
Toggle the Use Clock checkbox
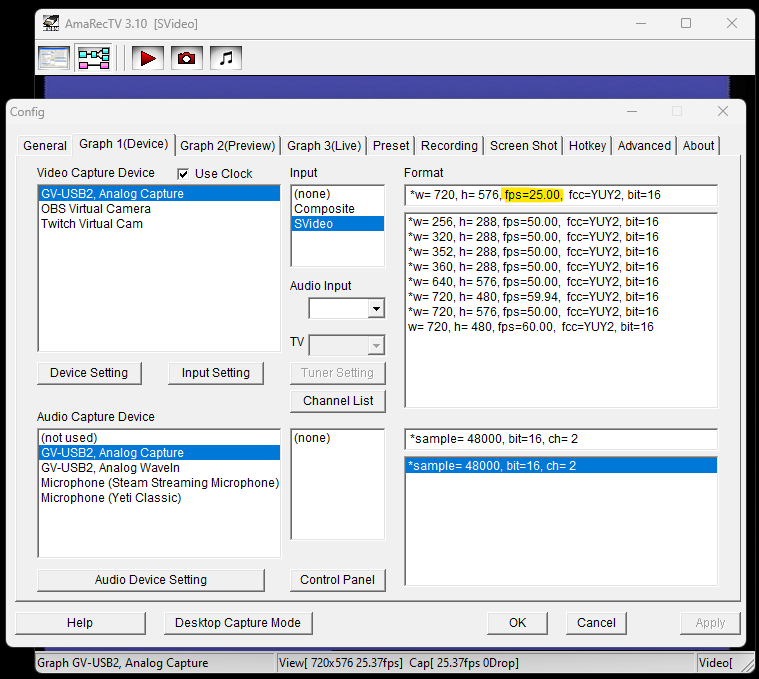click(x=183, y=174)
